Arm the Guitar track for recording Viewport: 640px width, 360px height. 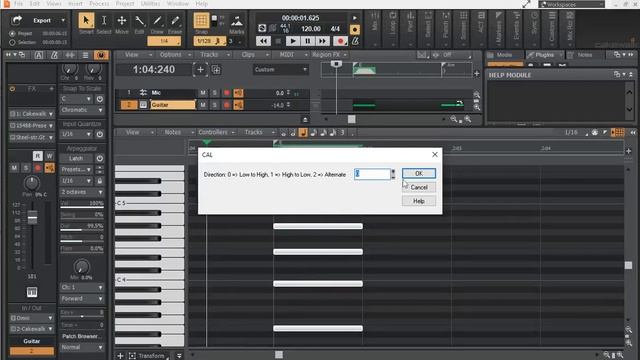pyautogui.click(x=227, y=105)
